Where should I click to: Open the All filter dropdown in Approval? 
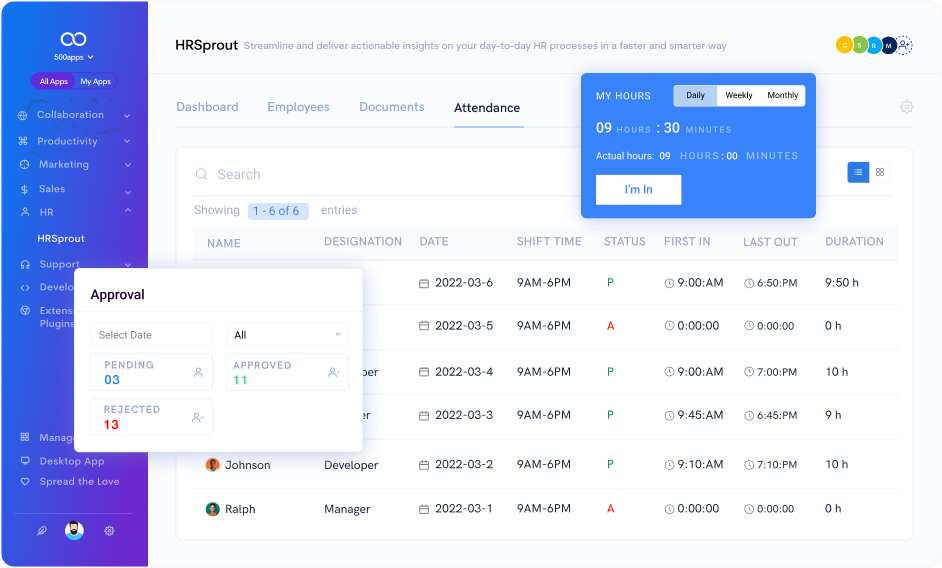tap(287, 335)
